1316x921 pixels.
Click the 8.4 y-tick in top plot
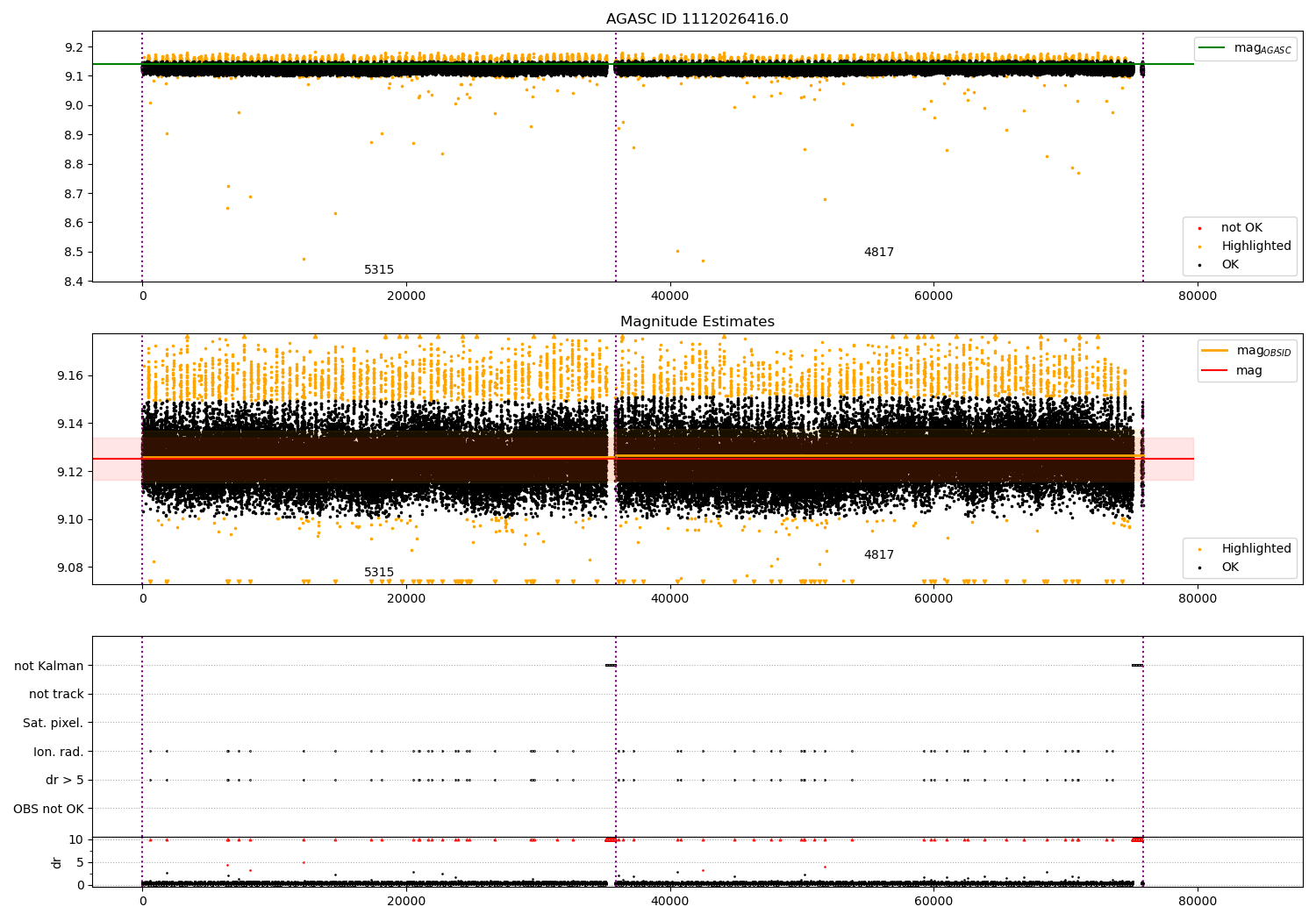[75, 282]
